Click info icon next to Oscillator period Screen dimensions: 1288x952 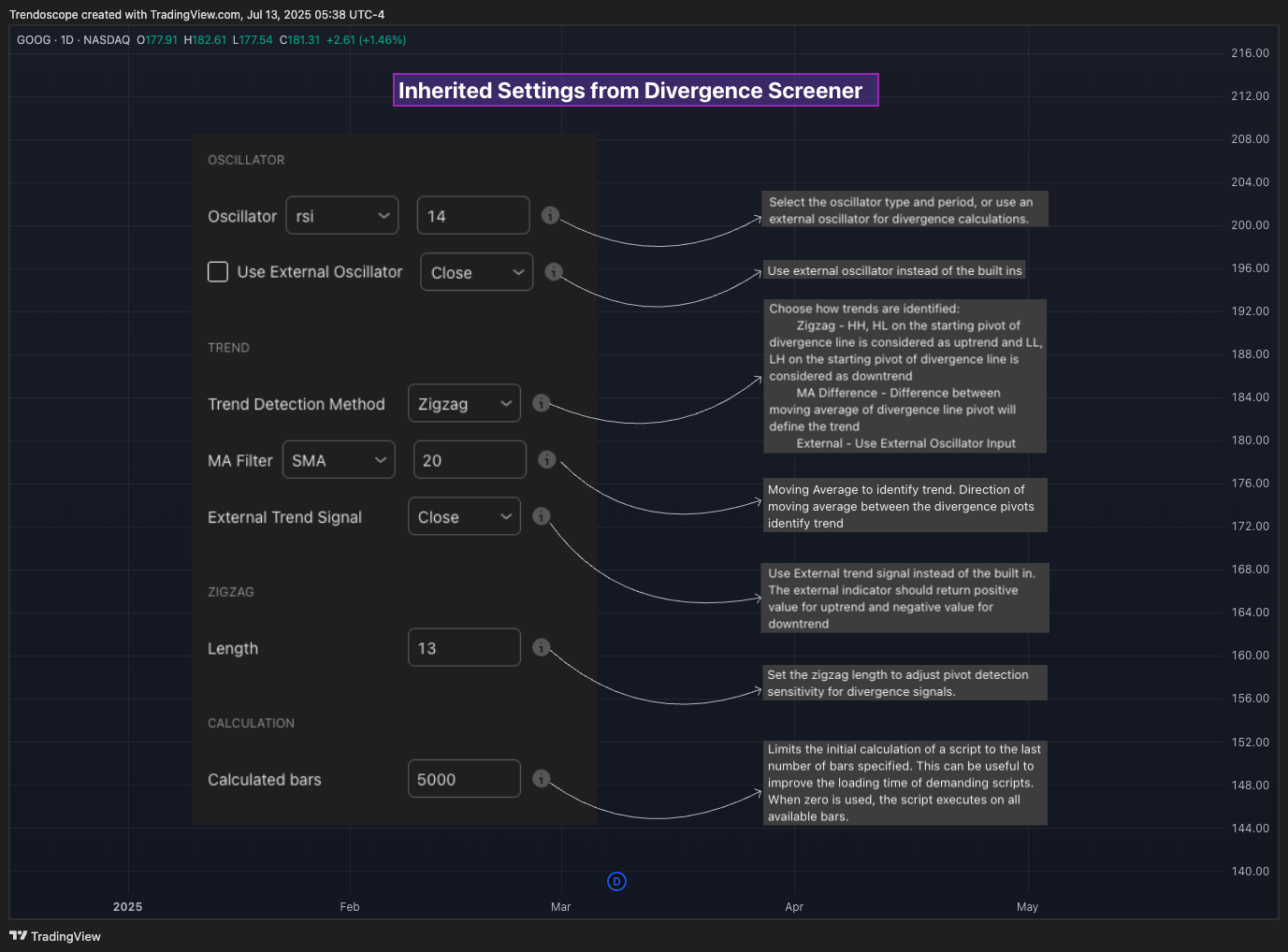click(550, 215)
